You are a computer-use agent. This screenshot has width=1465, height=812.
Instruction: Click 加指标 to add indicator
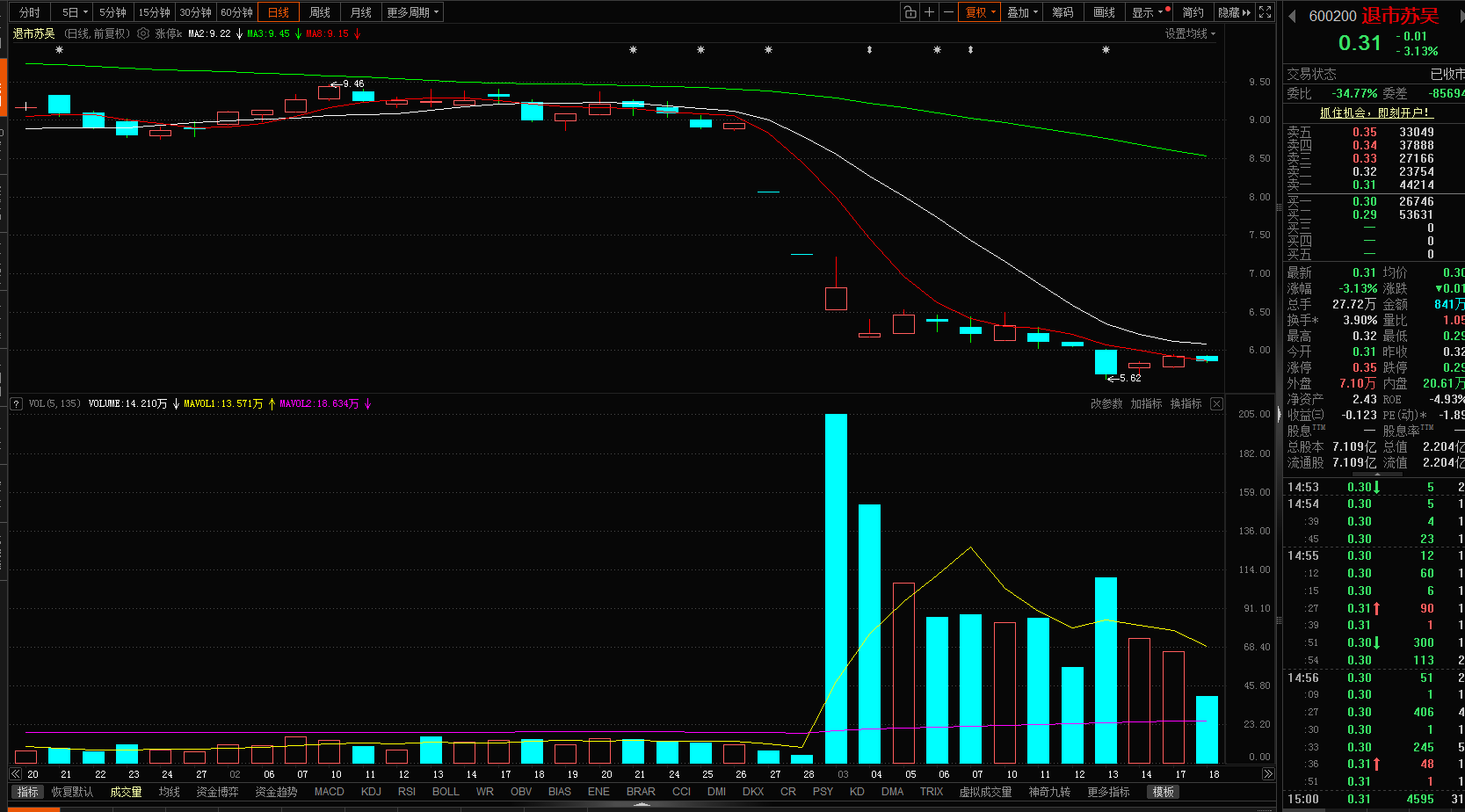click(1146, 403)
